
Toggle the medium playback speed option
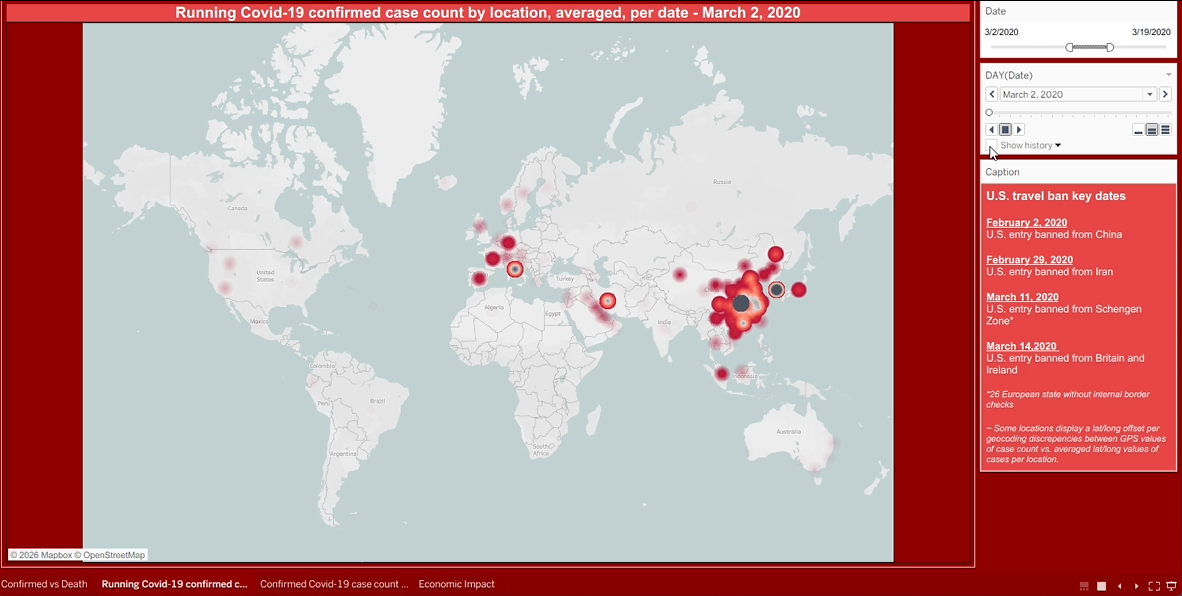click(x=1152, y=129)
